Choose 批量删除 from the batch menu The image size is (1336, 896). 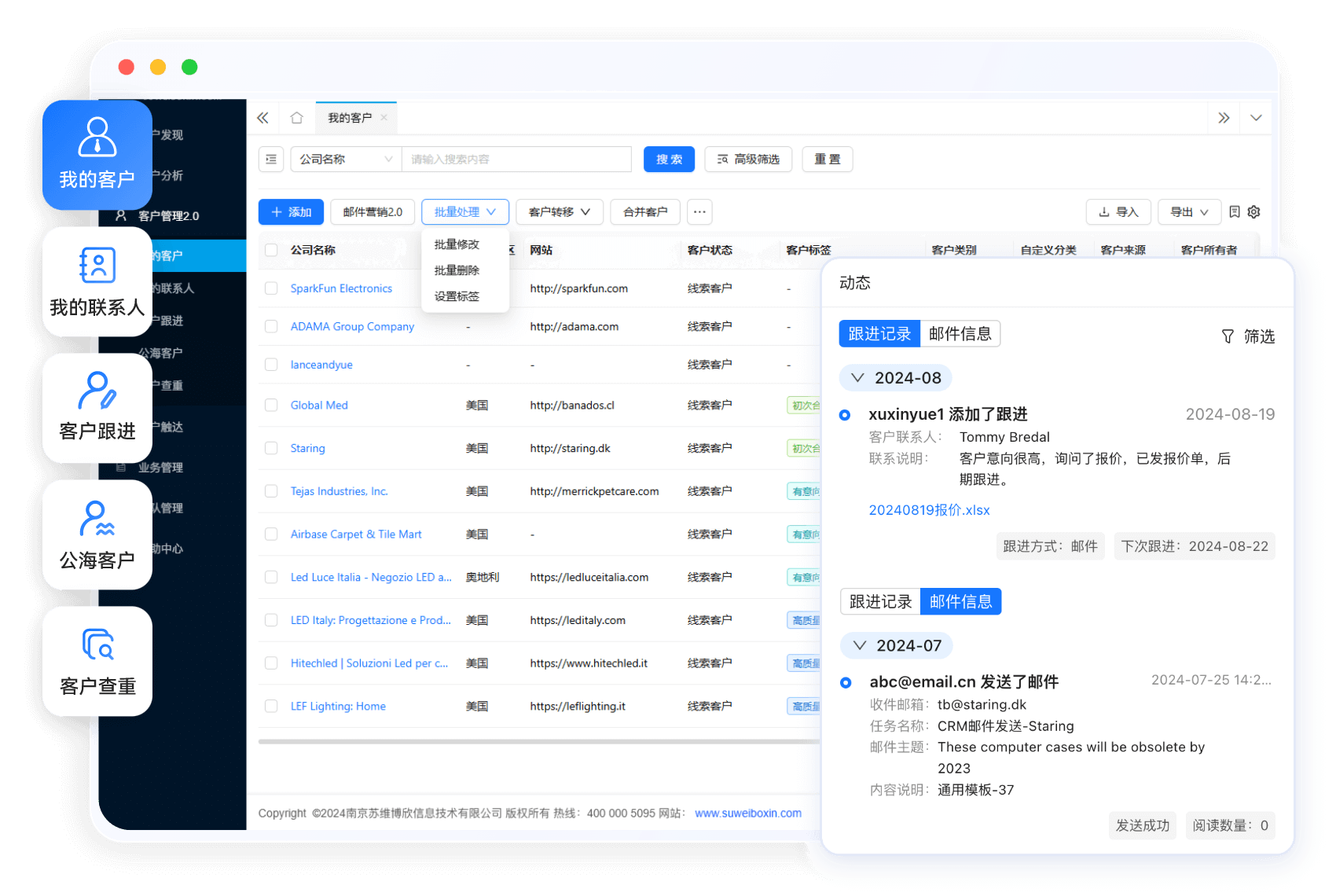pos(457,270)
